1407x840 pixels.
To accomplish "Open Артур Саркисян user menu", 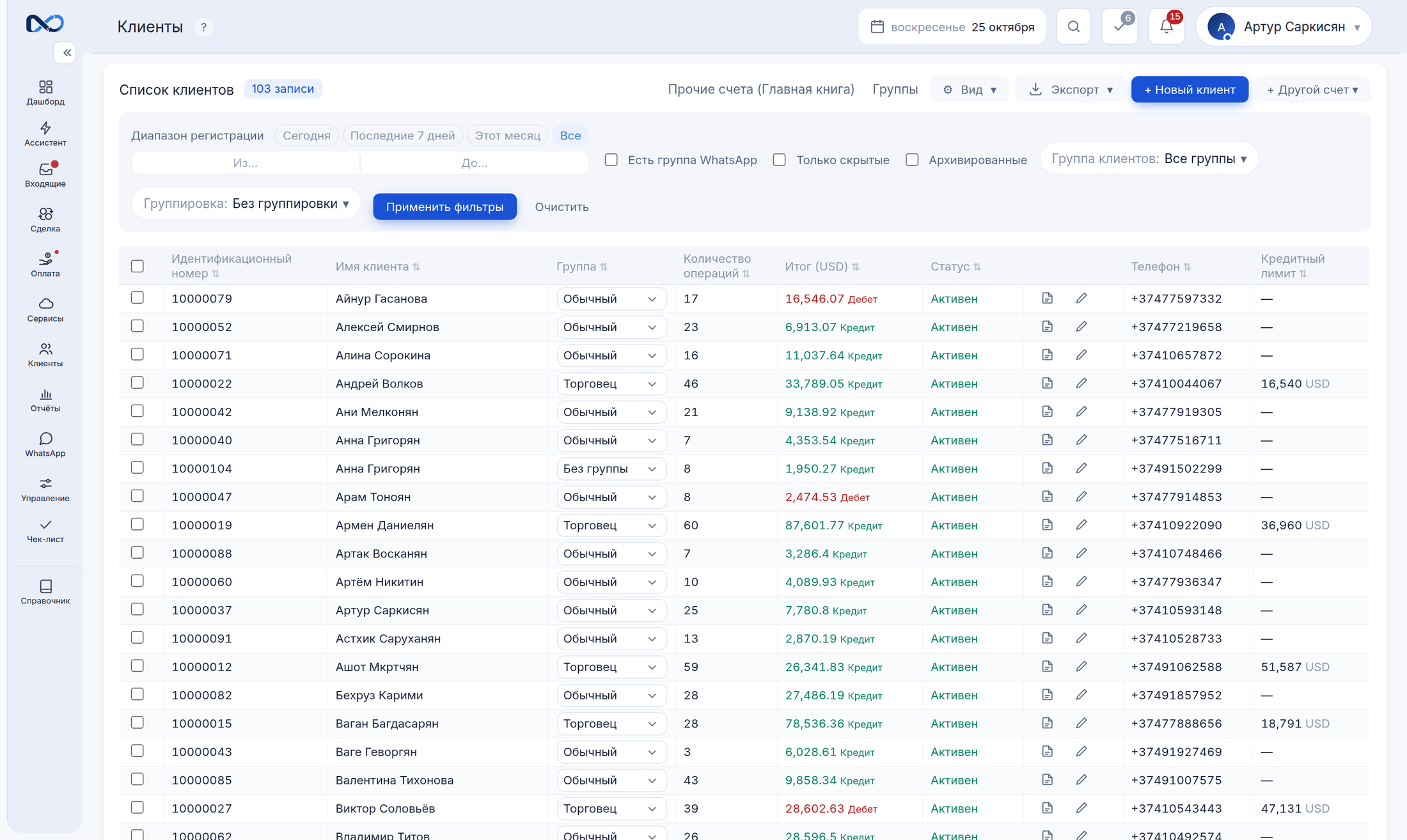I will (1284, 27).
